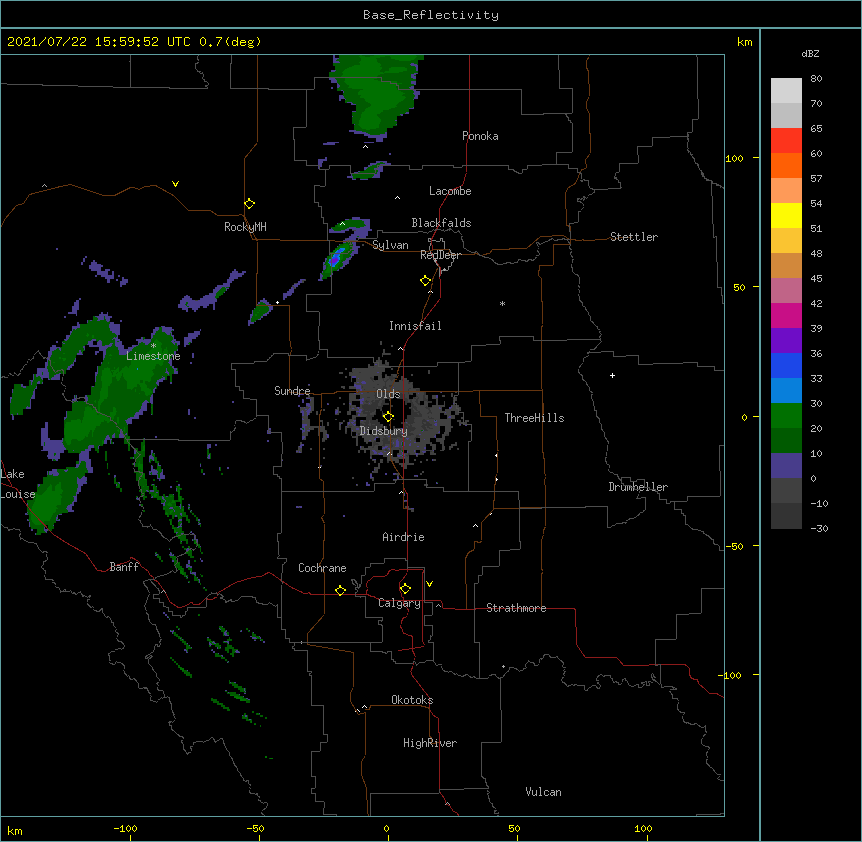This screenshot has height=842, width=862.
Task: Click the asterisk marker above the Limestone label
Action: click(153, 346)
